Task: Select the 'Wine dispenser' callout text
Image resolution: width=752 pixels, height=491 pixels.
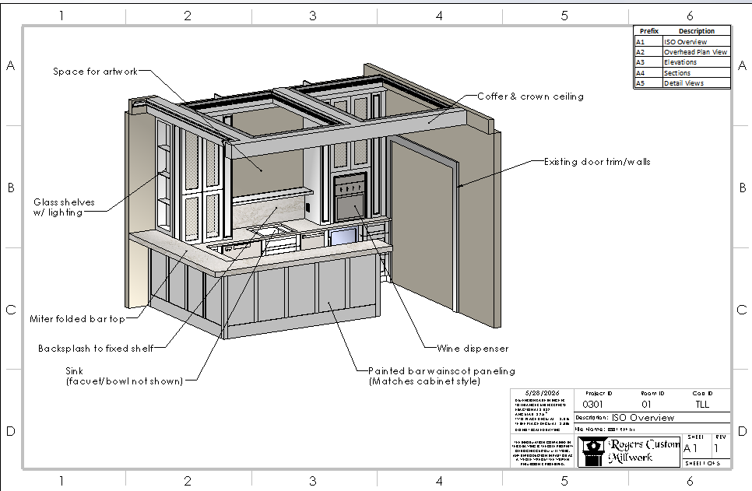Action: tap(473, 349)
